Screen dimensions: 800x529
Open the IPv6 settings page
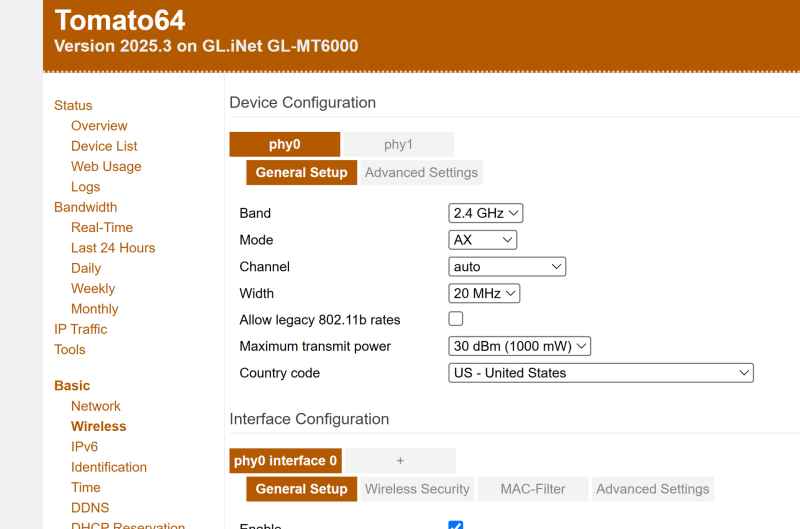click(84, 447)
